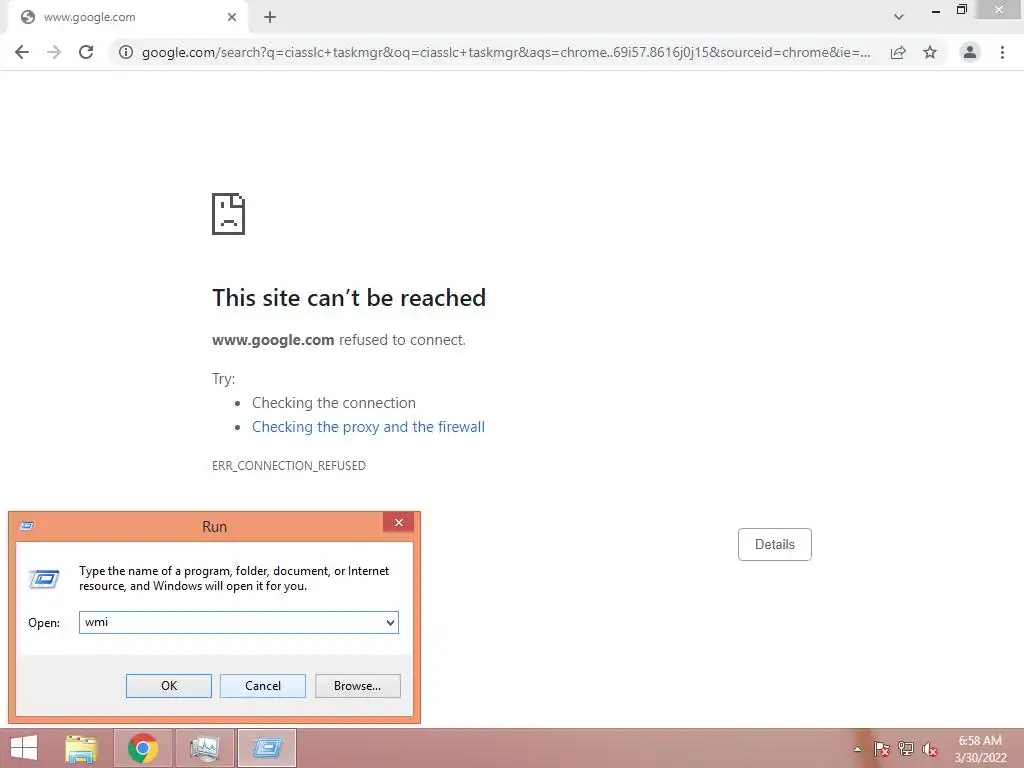1024x768 pixels.
Task: Share this page via the share icon
Action: tap(898, 52)
